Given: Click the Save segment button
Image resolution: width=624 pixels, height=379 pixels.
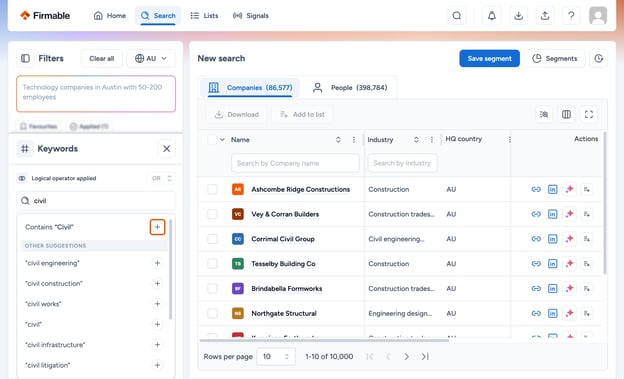Looking at the screenshot, I should (x=489, y=59).
